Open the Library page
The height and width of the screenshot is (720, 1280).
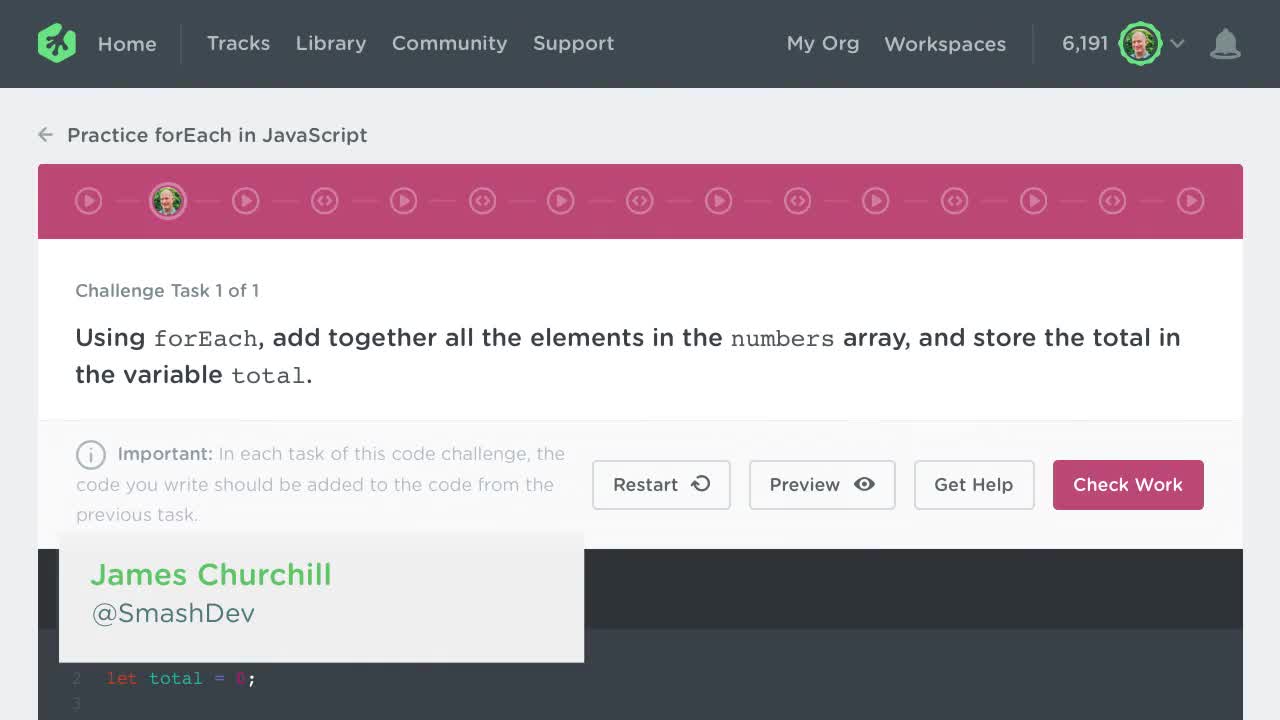330,43
